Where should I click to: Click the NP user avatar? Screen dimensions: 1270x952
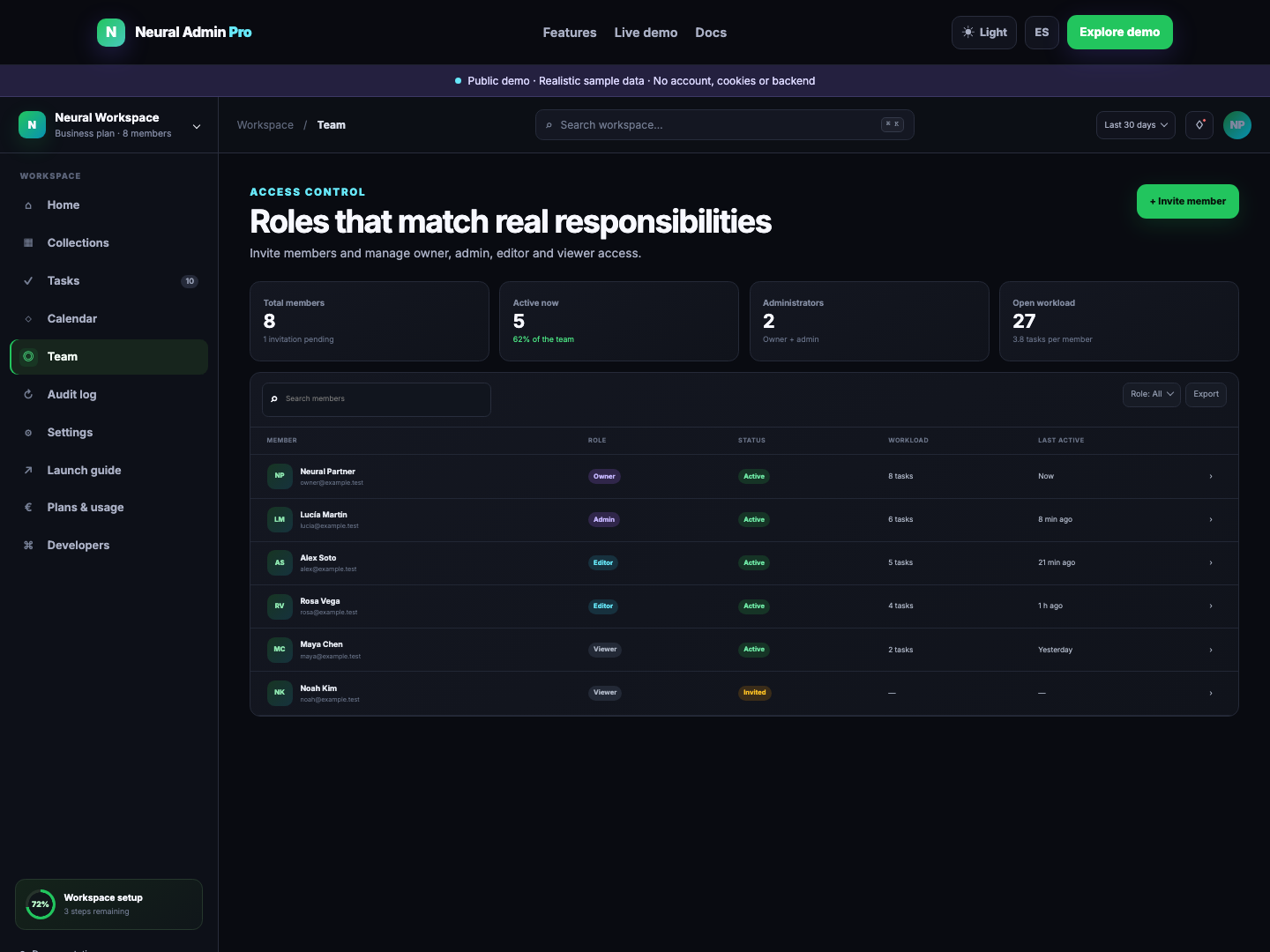tap(1237, 125)
